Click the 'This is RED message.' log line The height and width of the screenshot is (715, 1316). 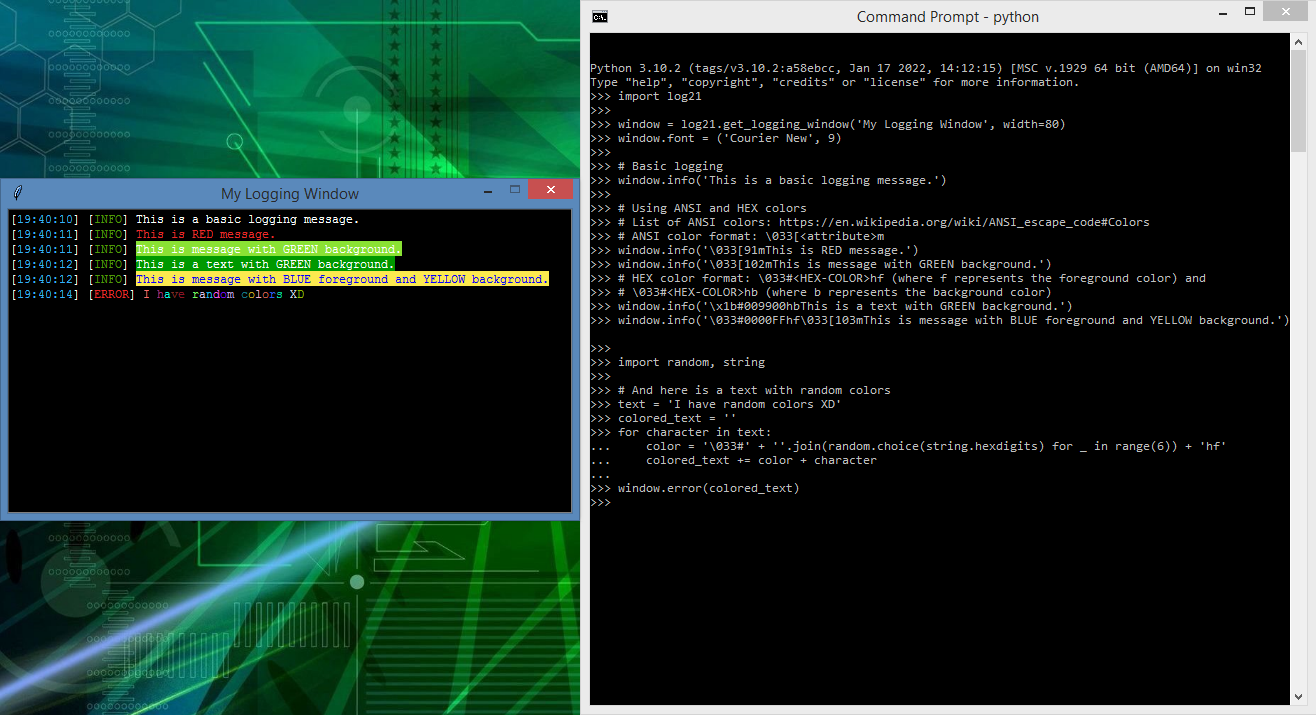tap(205, 234)
